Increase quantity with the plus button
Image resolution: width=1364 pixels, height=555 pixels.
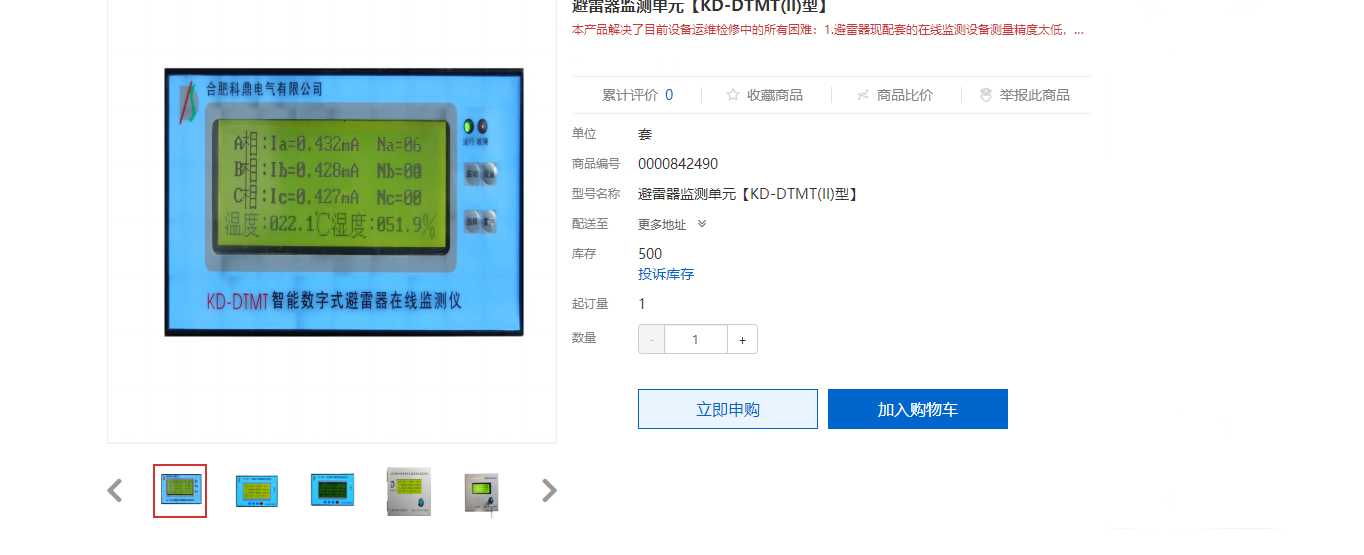pos(742,340)
